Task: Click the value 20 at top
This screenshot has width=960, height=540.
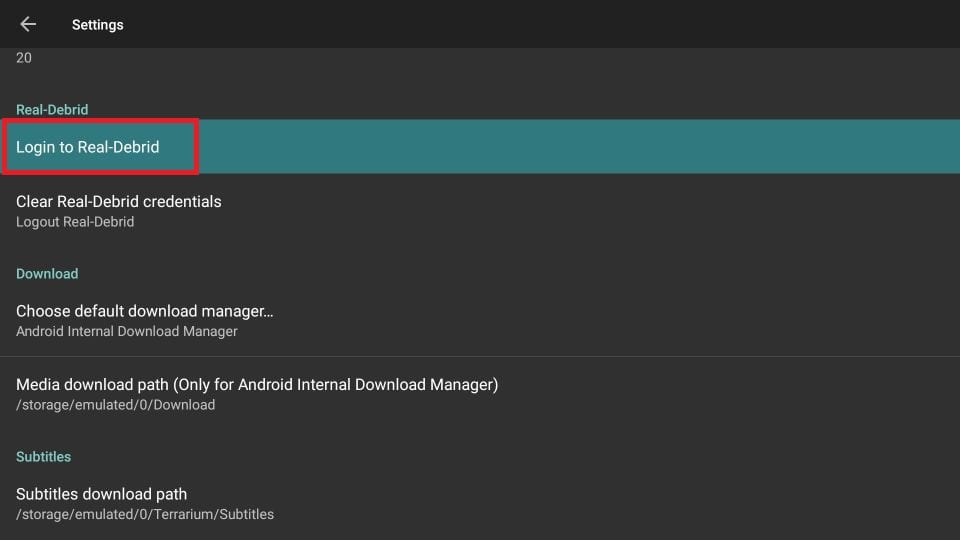Action: coord(24,58)
